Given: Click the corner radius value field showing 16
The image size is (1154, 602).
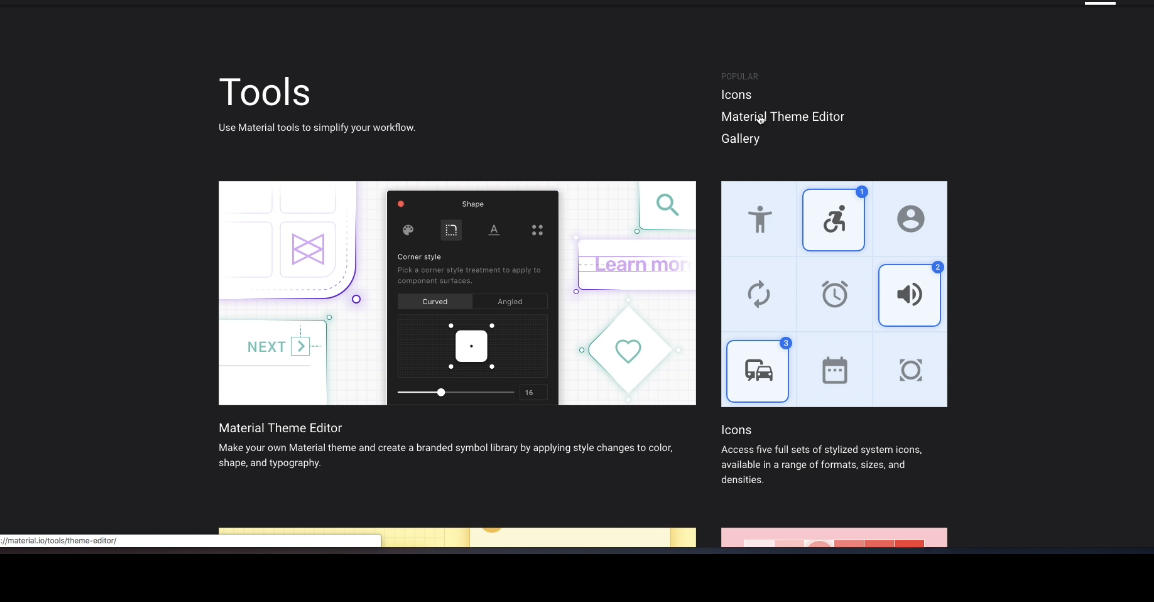Looking at the screenshot, I should tap(533, 392).
